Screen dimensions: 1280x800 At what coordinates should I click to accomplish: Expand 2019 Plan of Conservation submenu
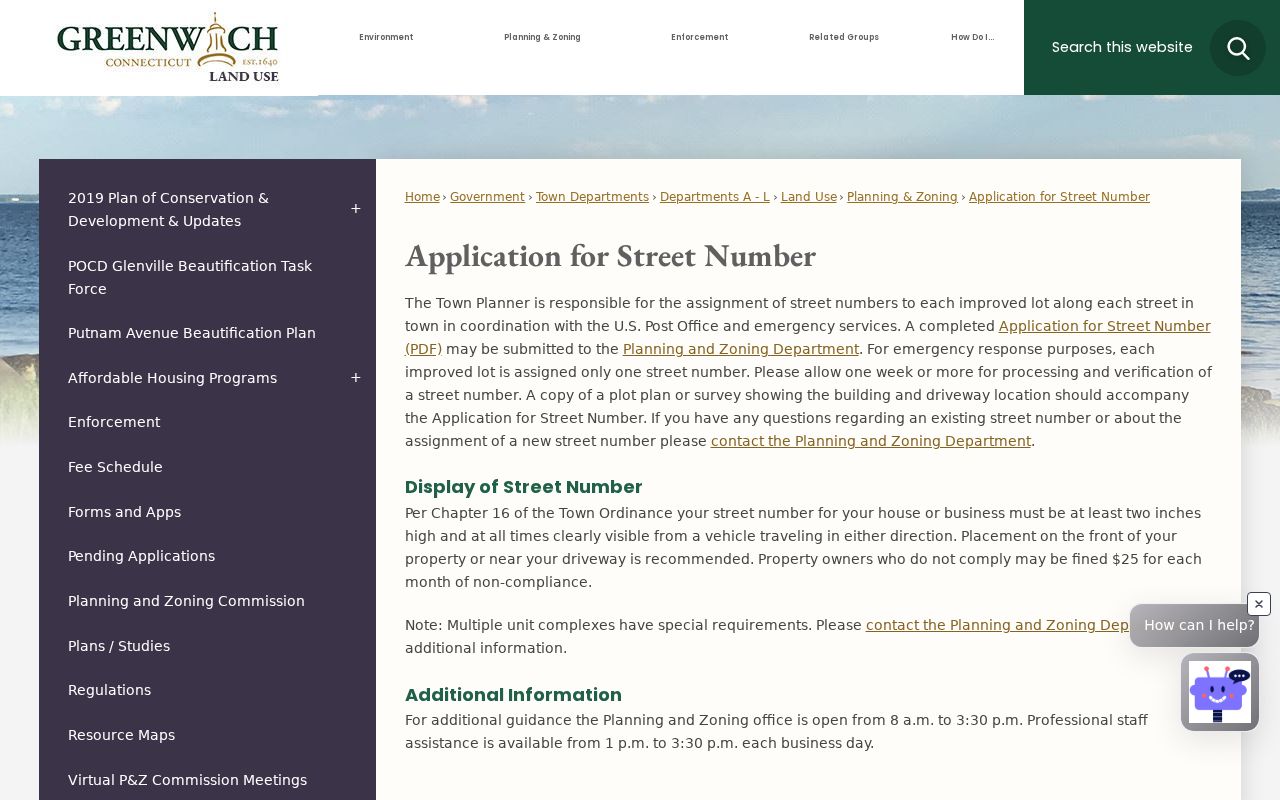[355, 209]
